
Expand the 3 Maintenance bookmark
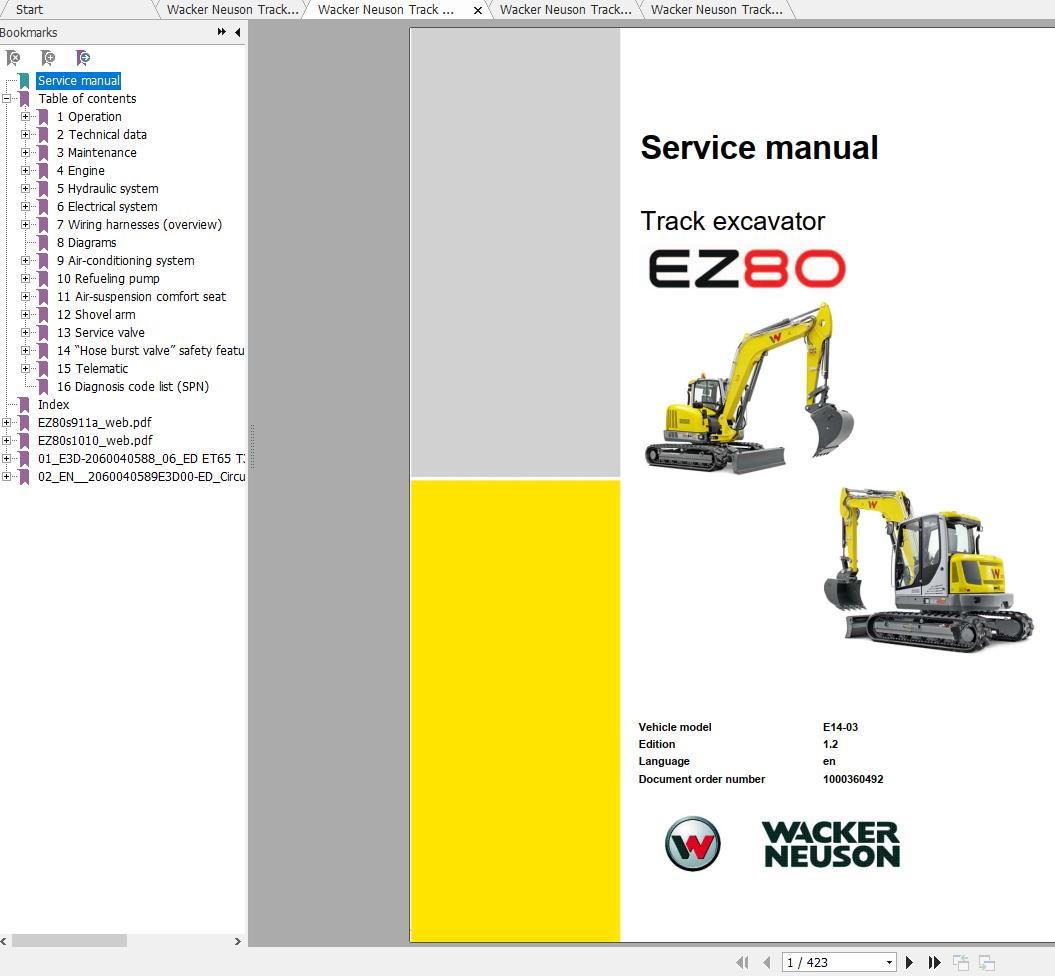[26, 153]
